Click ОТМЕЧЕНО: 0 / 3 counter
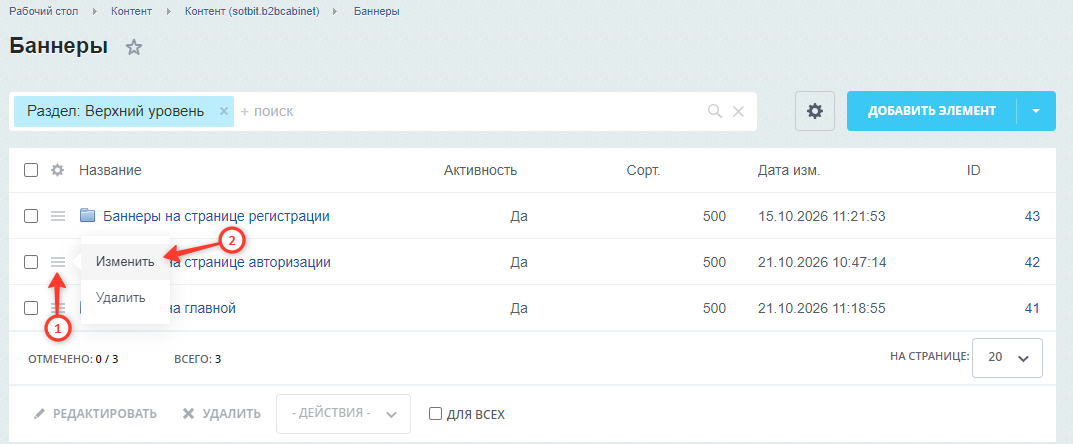 [73, 358]
